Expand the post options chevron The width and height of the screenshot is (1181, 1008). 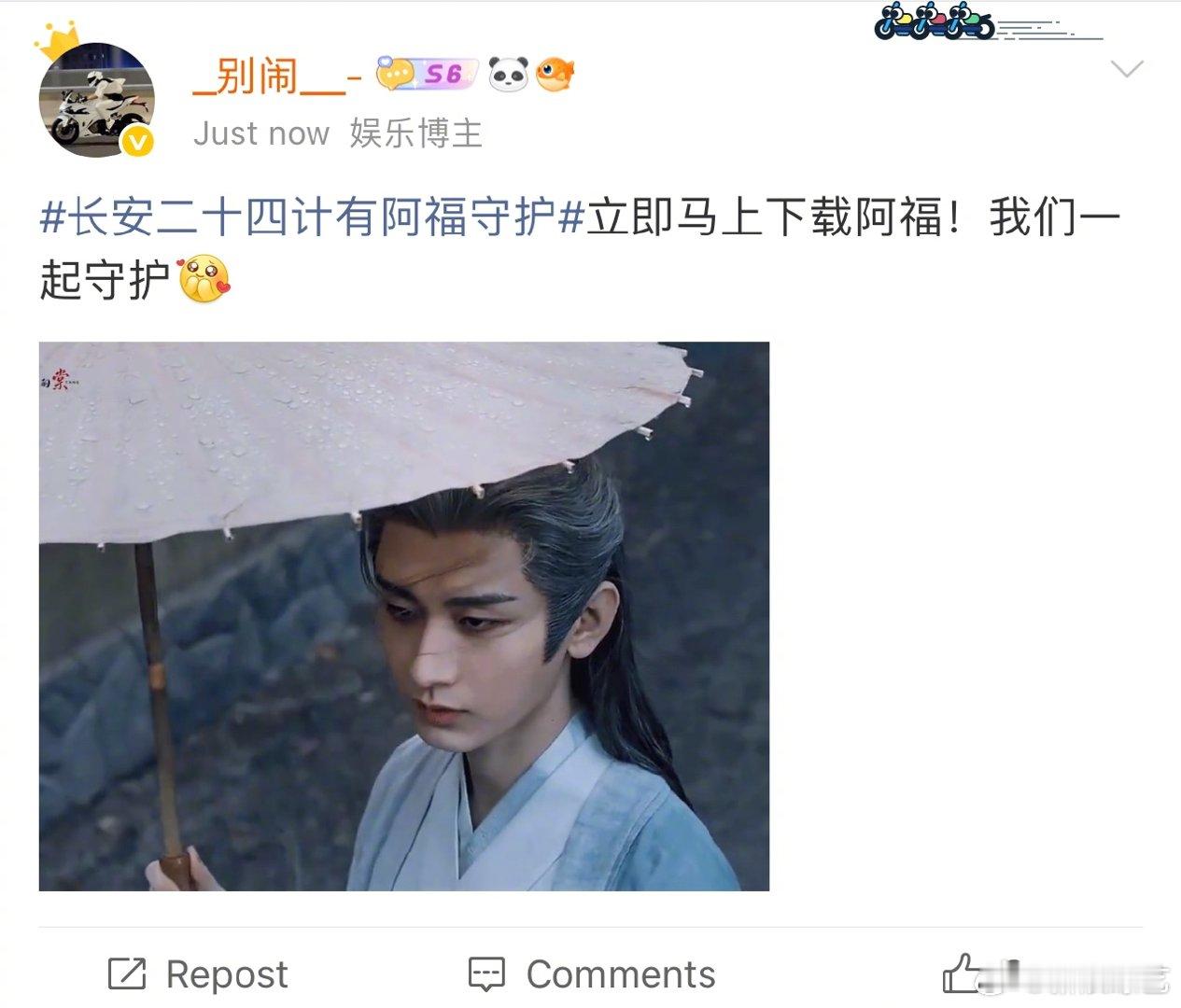[x=1127, y=69]
